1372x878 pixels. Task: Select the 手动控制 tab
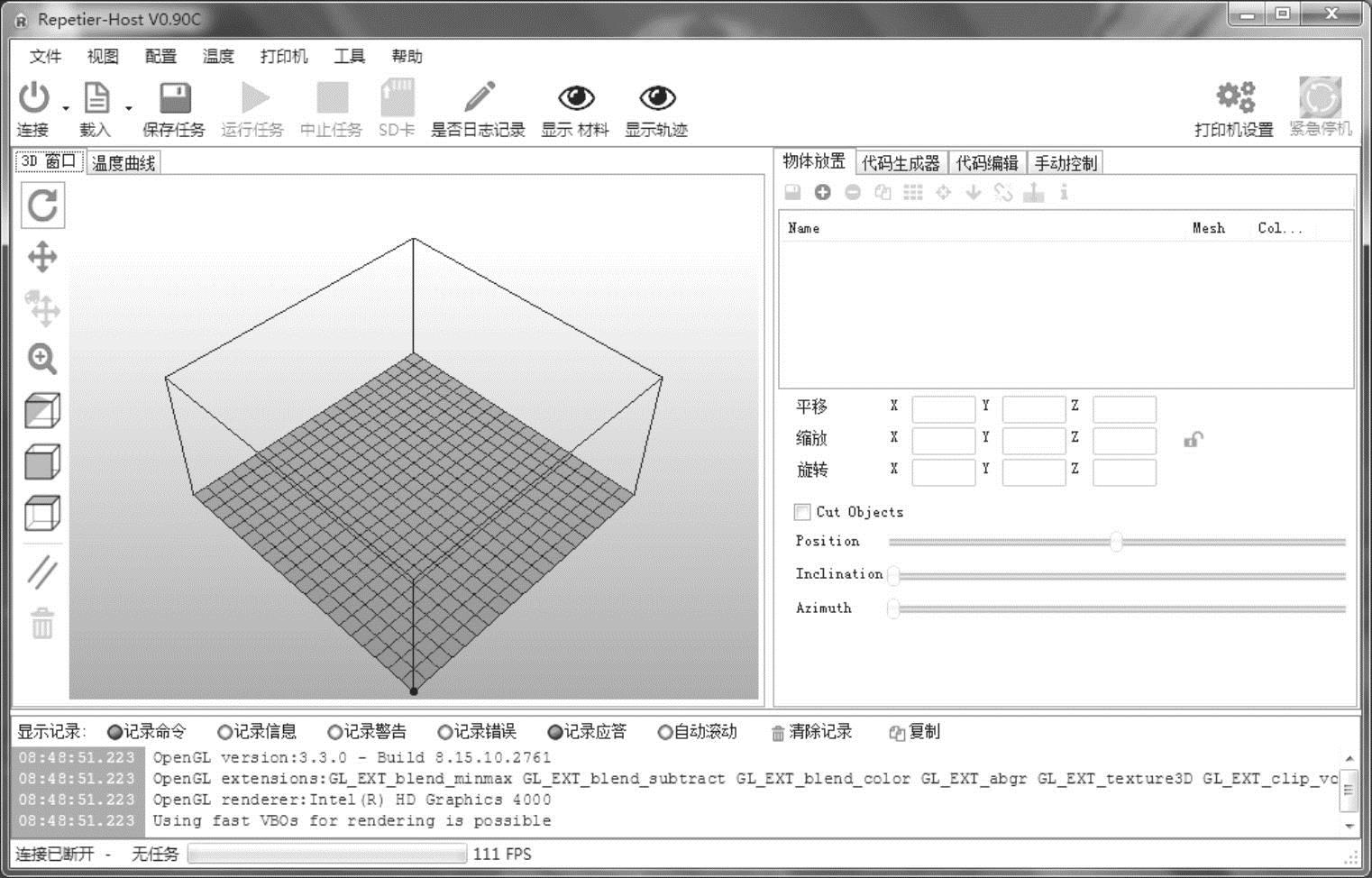[x=1066, y=163]
